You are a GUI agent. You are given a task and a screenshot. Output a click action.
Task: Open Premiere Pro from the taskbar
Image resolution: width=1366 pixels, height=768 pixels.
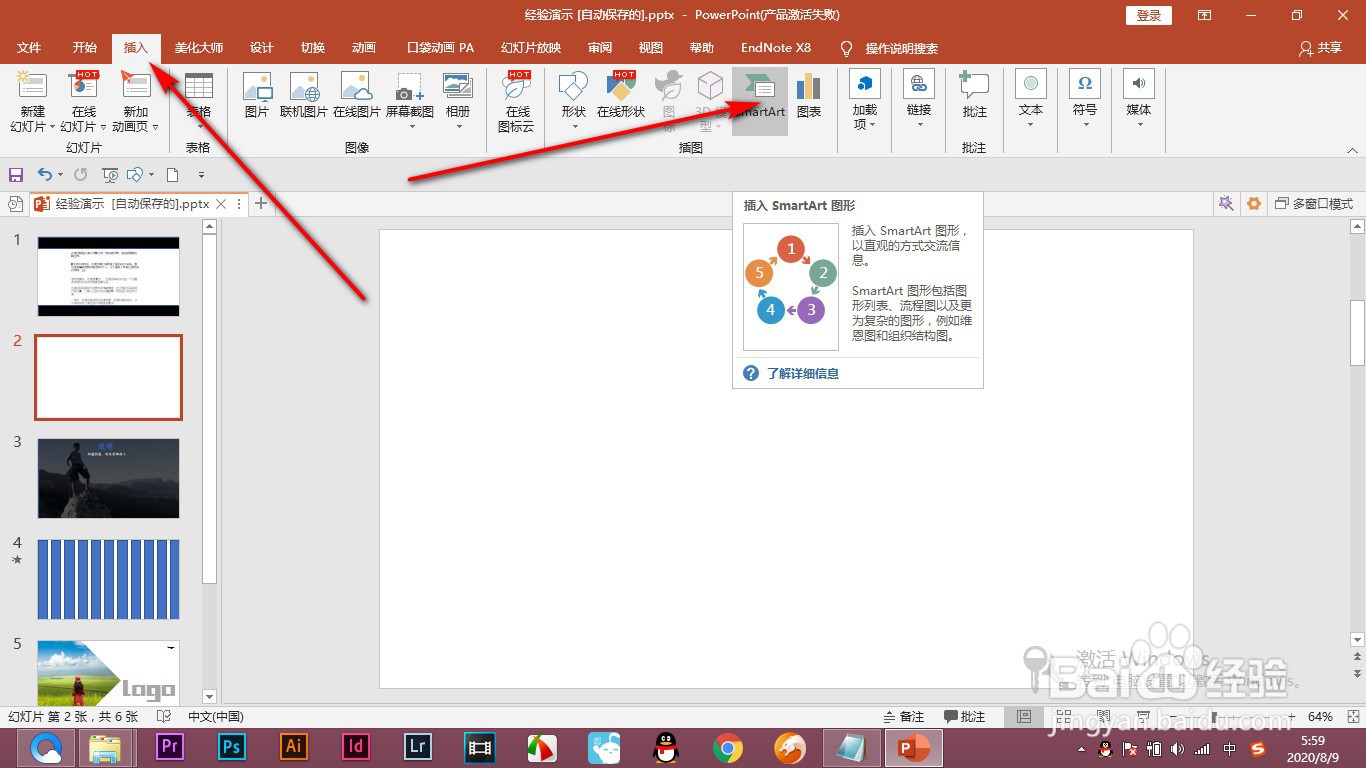[170, 747]
